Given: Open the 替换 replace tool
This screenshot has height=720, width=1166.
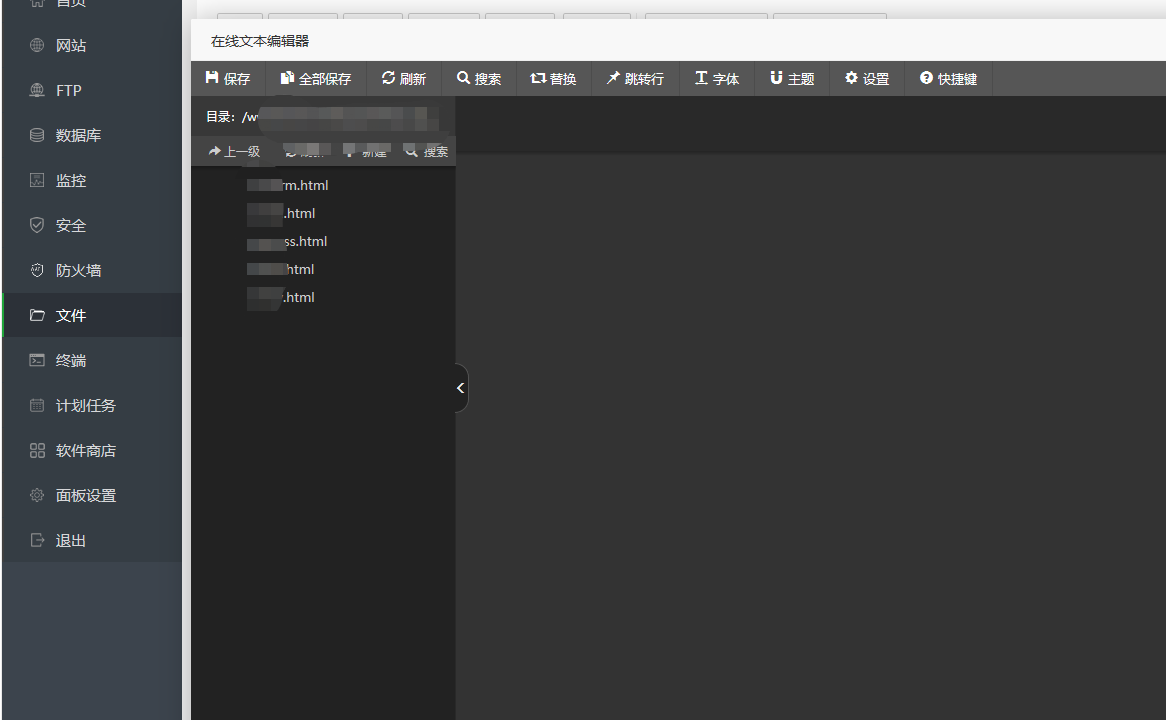Looking at the screenshot, I should [553, 78].
